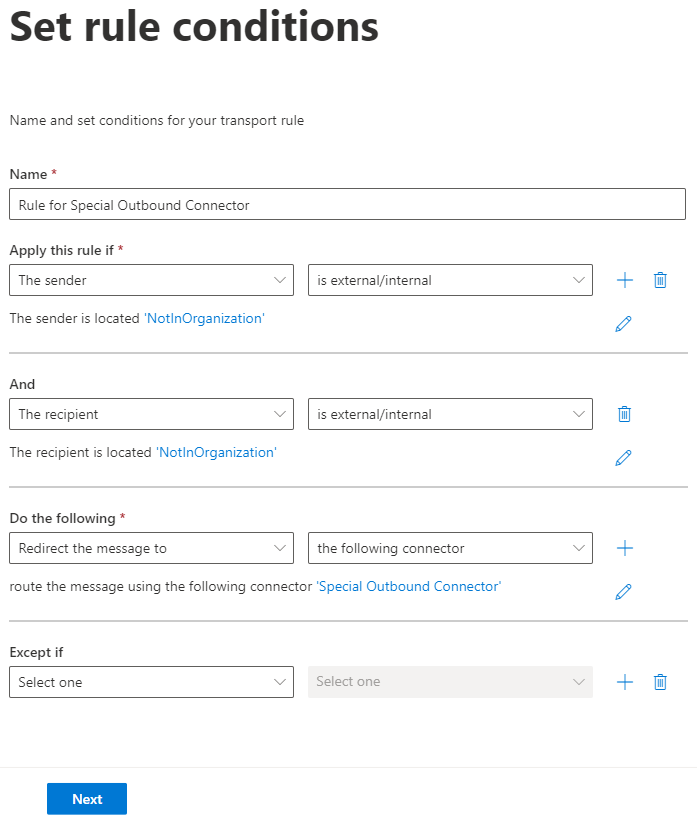Open 'Redirect the message to' dropdown

[151, 548]
